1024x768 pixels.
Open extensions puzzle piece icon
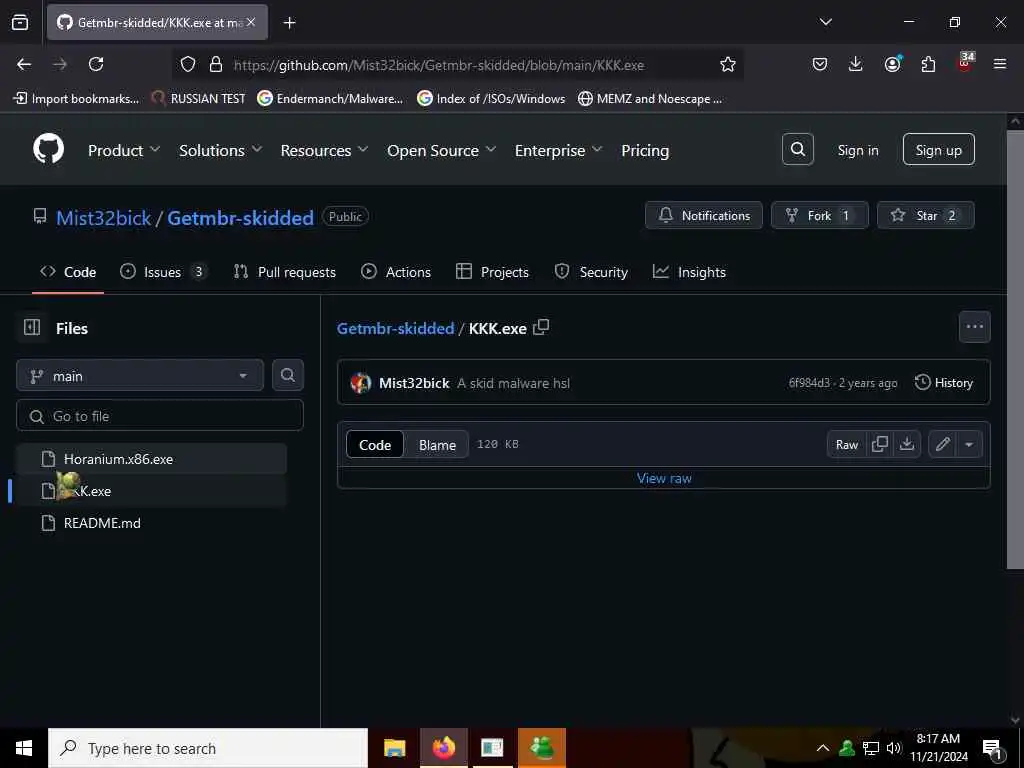928,64
